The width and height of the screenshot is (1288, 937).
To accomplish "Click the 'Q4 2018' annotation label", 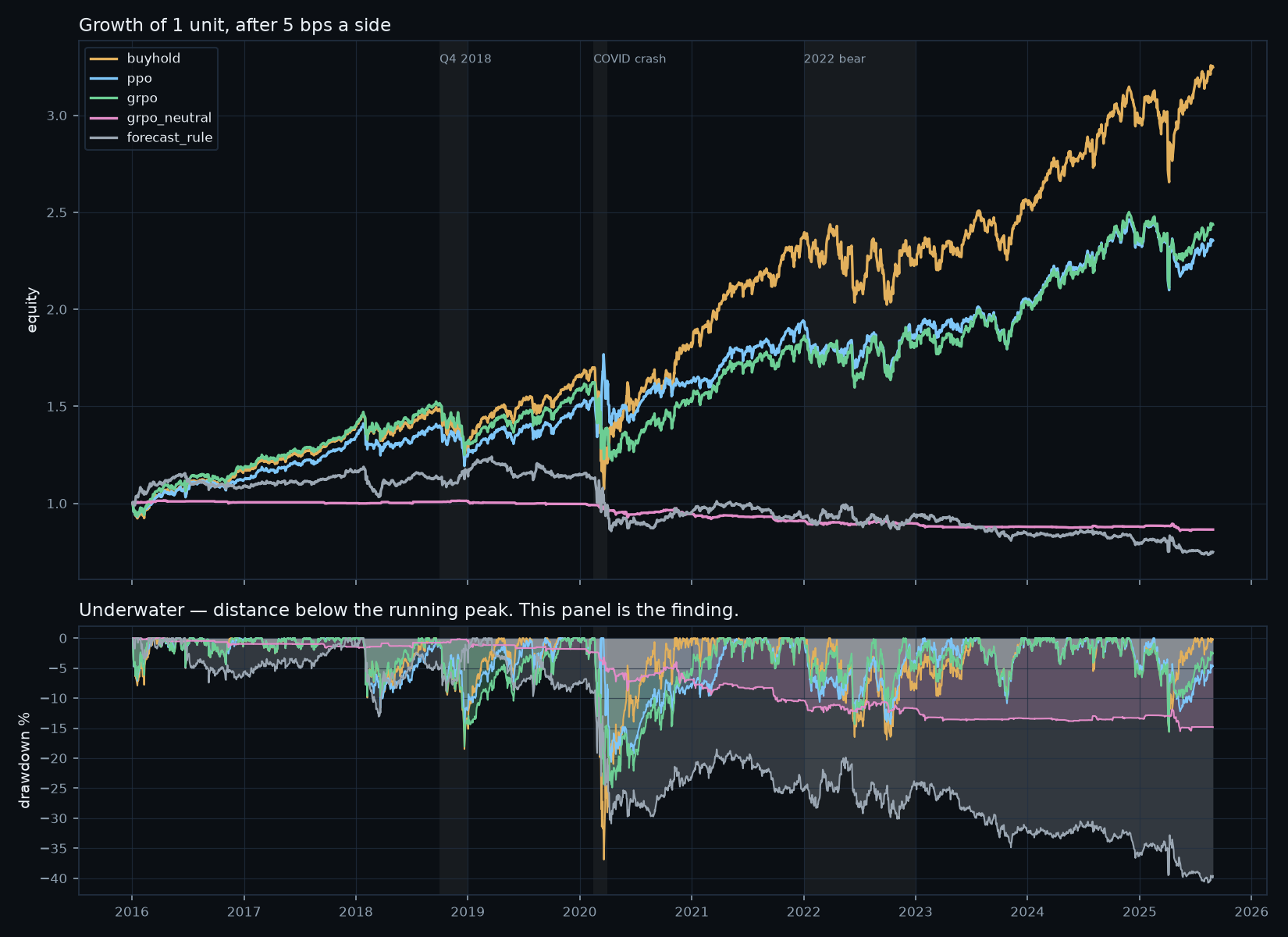I will pyautogui.click(x=465, y=59).
